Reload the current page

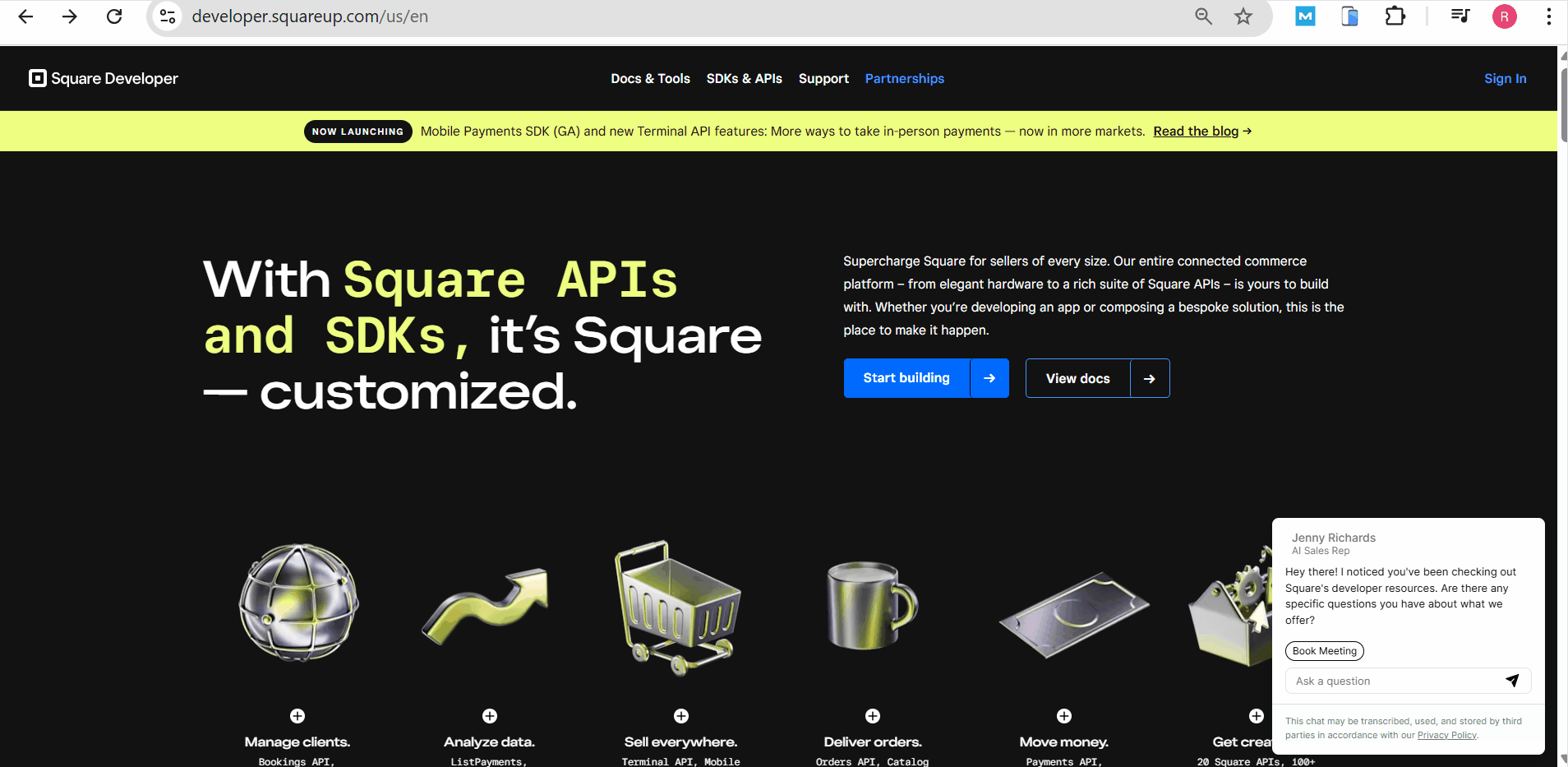click(x=114, y=16)
